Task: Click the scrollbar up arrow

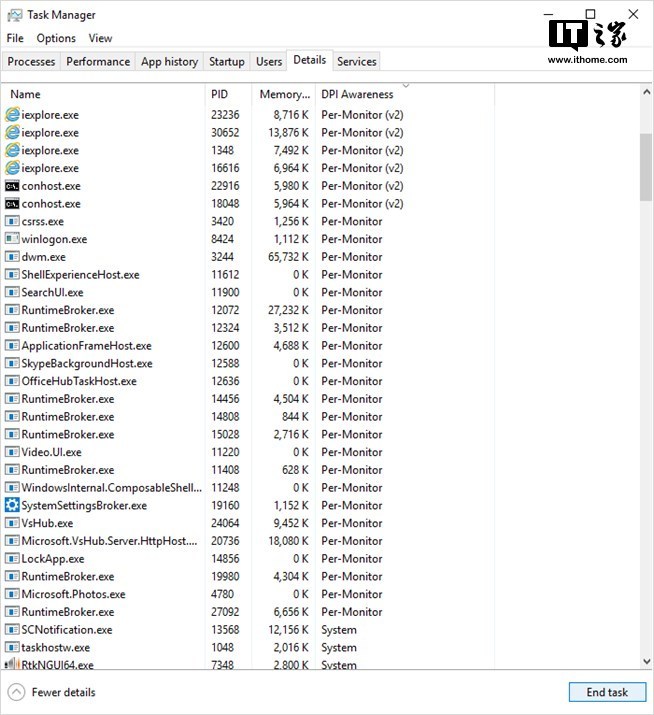Action: coord(646,92)
